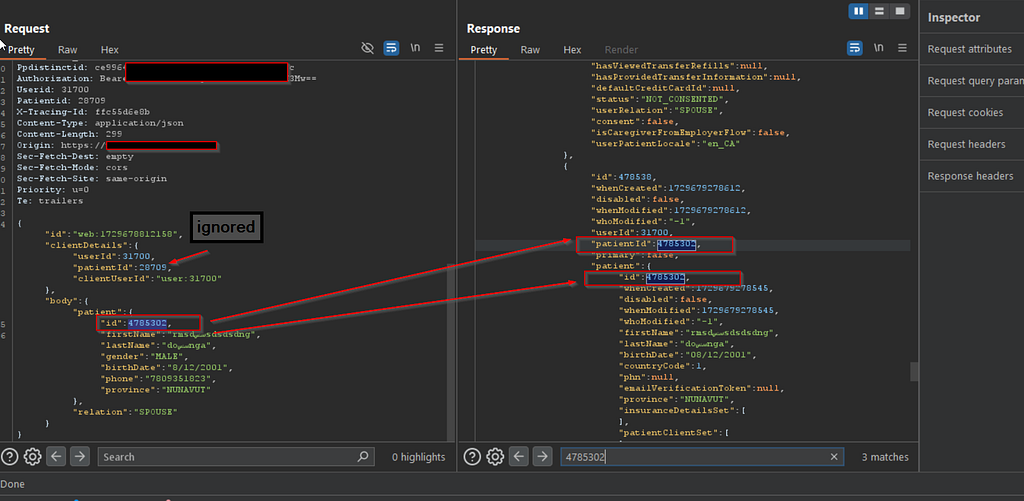Go to next match in Response search
Screen dimensions: 1024x501
[541, 457]
